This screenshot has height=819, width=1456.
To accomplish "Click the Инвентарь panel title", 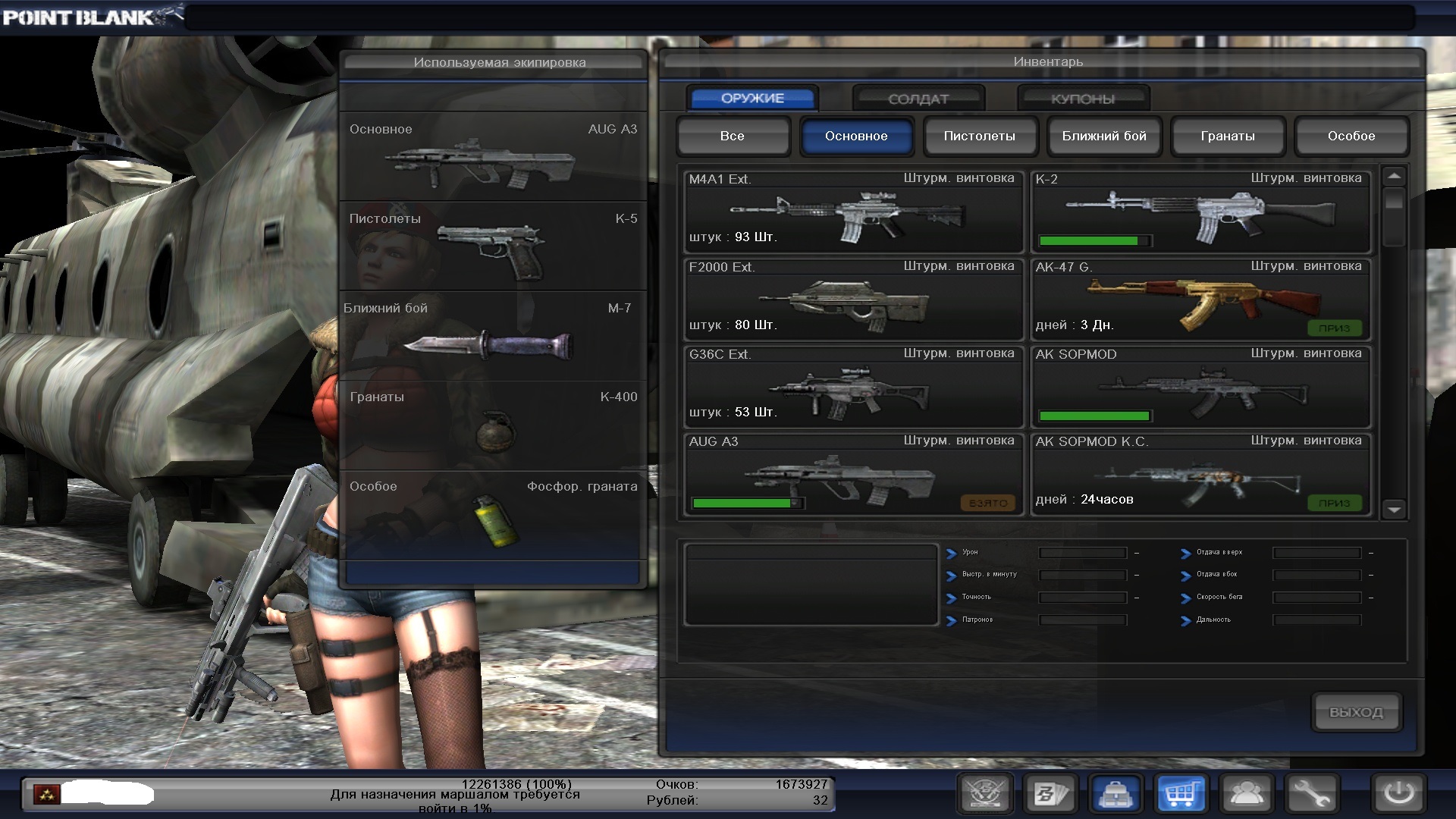I will tap(1048, 61).
